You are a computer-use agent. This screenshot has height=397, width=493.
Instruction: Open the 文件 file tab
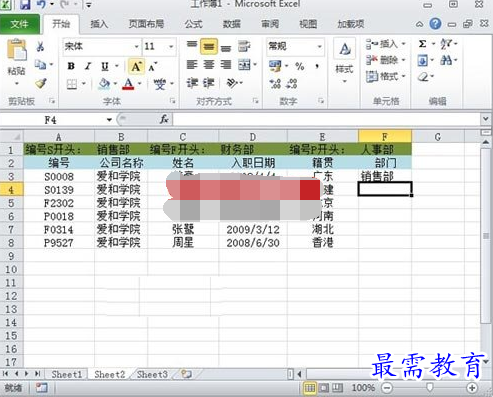(19, 24)
